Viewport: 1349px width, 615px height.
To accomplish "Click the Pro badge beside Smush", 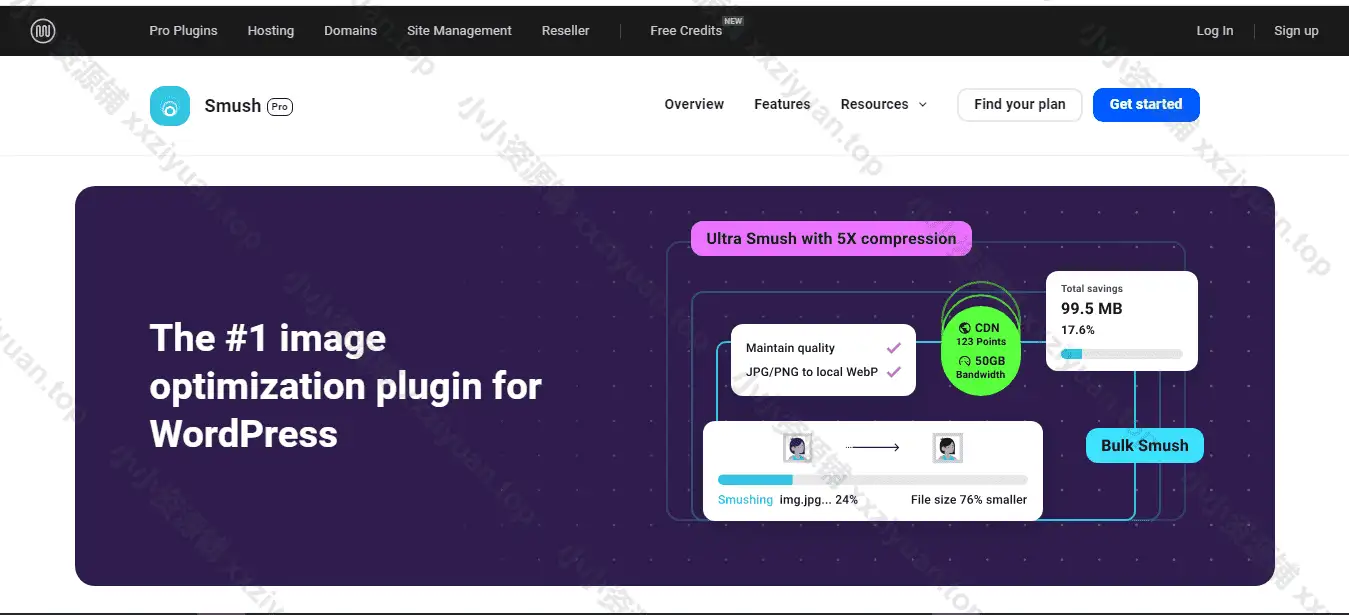I will tap(280, 107).
